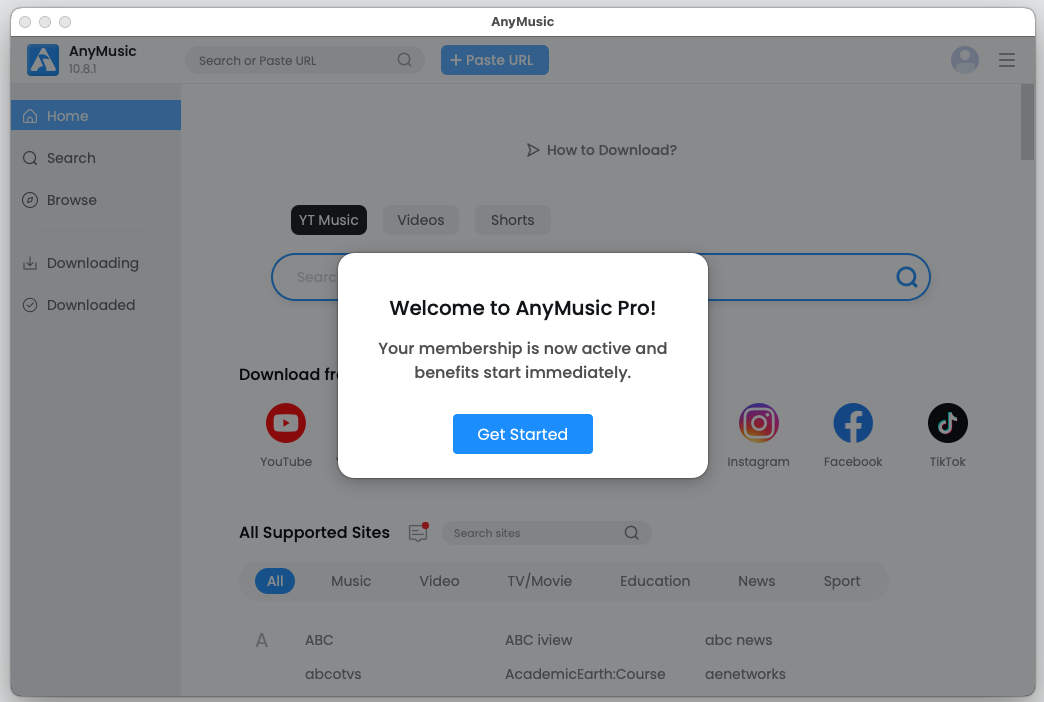Click the magnifier in top URL search field

404,60
